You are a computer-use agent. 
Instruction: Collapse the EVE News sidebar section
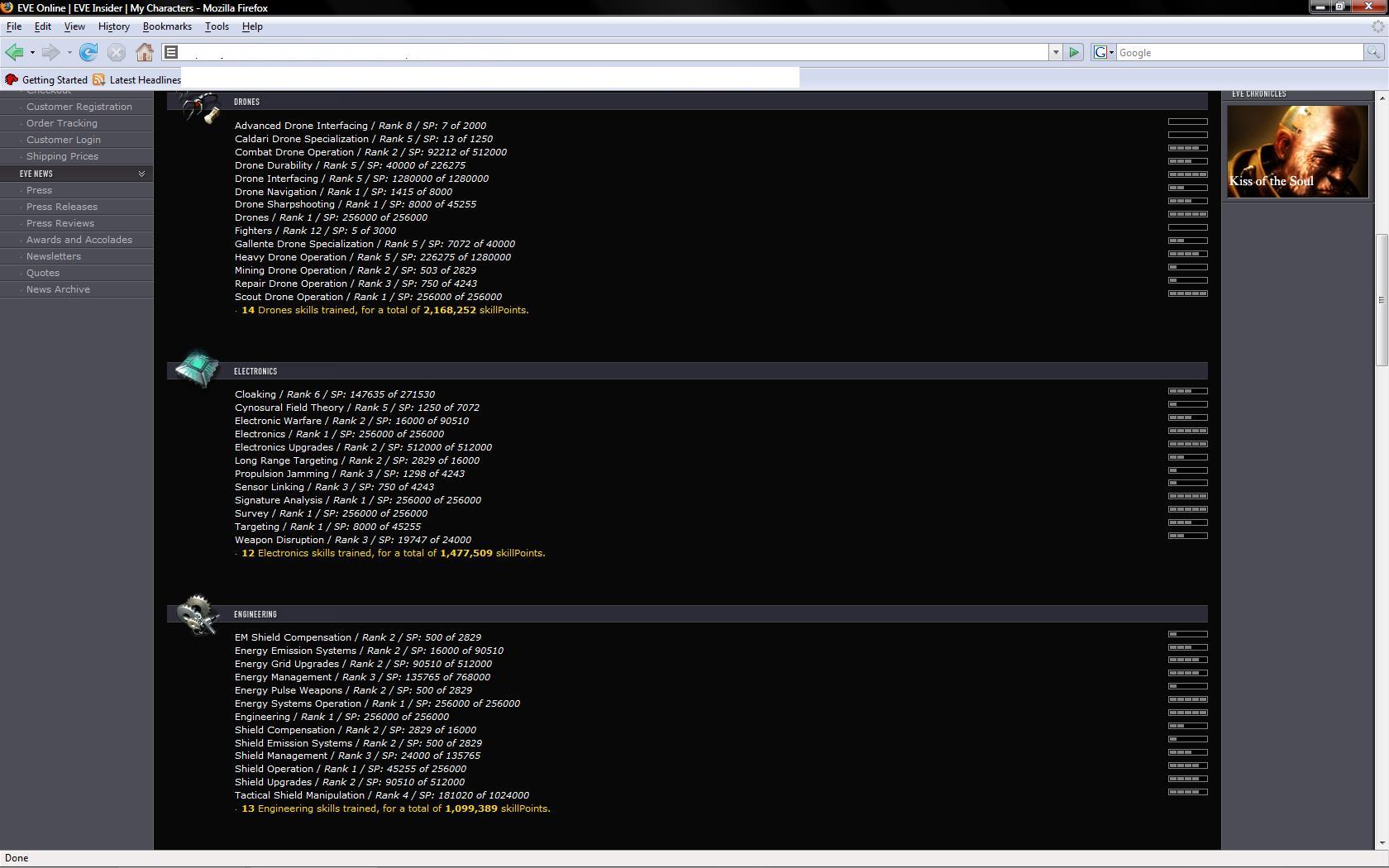pos(141,174)
